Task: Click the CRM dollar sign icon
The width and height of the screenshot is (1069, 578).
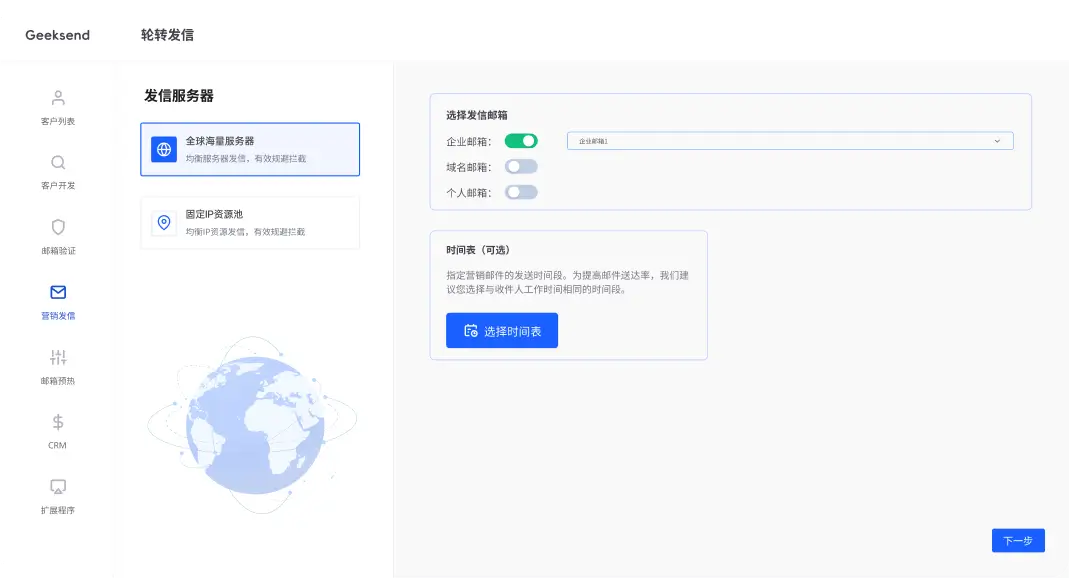Action: click(x=58, y=422)
